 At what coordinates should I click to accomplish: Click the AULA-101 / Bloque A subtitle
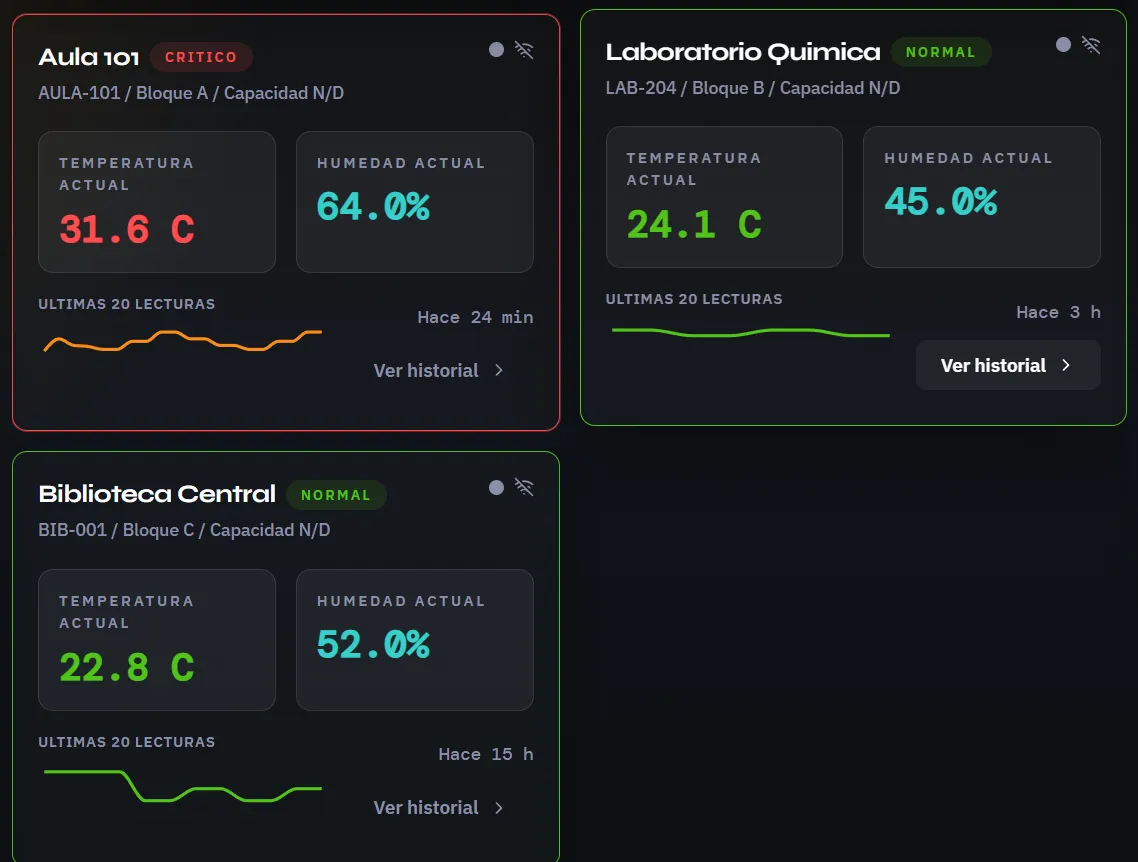(x=191, y=93)
